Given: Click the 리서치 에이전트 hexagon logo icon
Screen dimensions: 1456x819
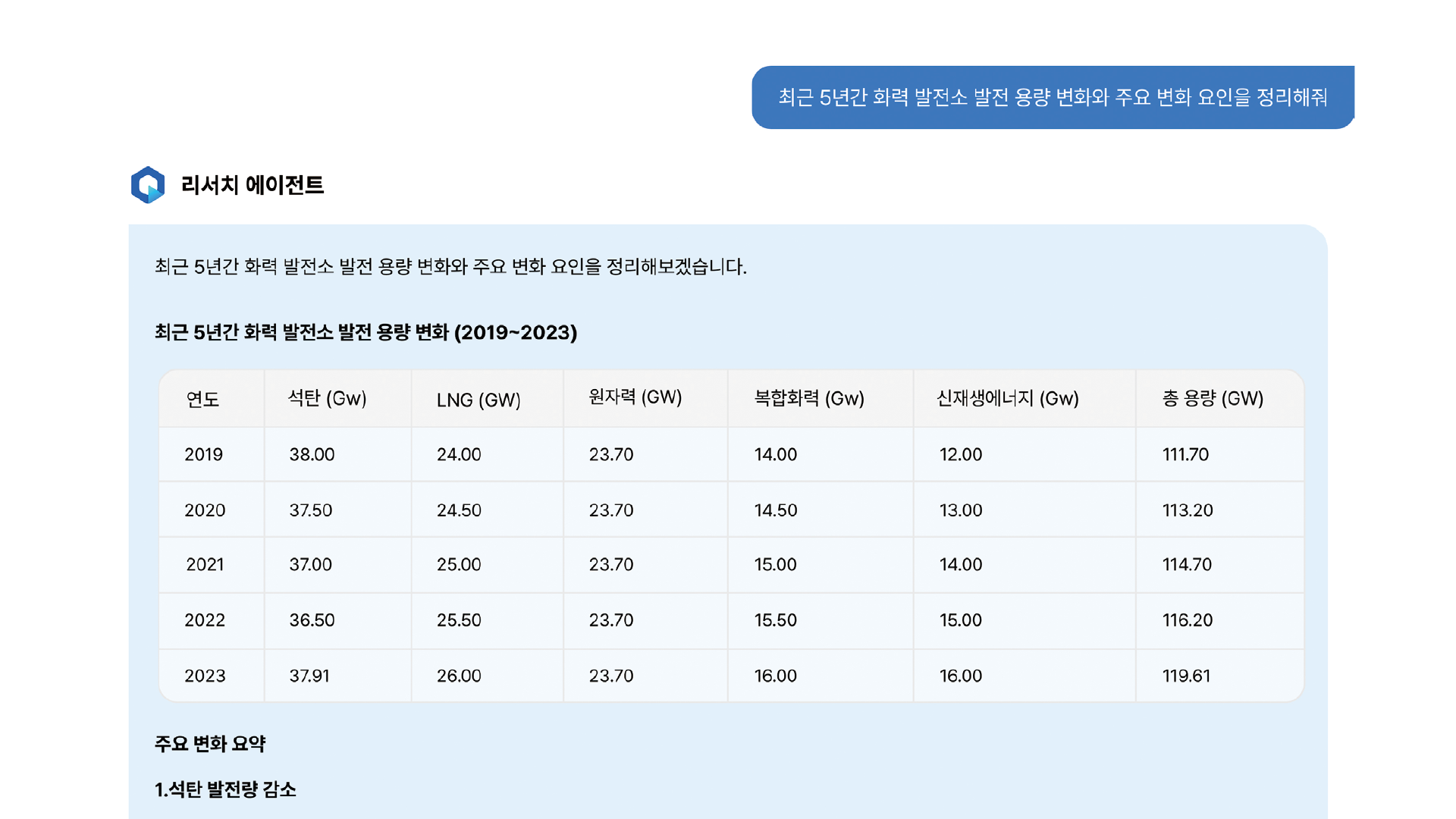Looking at the screenshot, I should (x=148, y=184).
